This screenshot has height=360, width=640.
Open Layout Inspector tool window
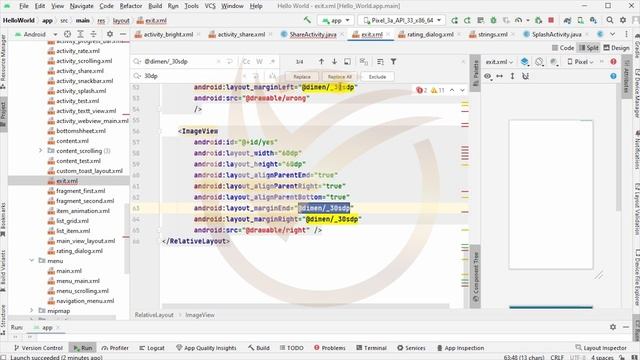click(601, 348)
